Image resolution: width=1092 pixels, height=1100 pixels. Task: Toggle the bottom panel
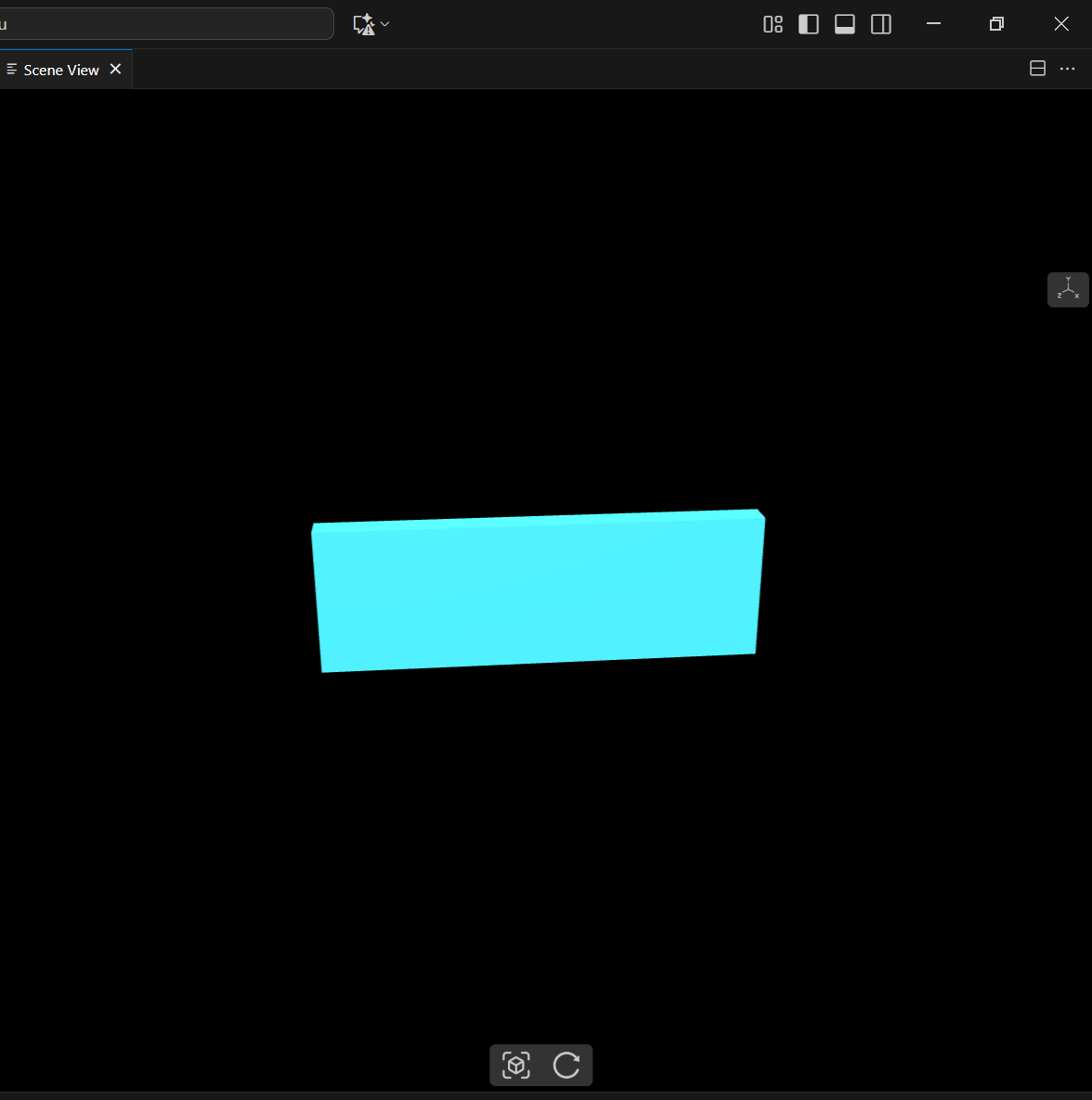tap(844, 24)
